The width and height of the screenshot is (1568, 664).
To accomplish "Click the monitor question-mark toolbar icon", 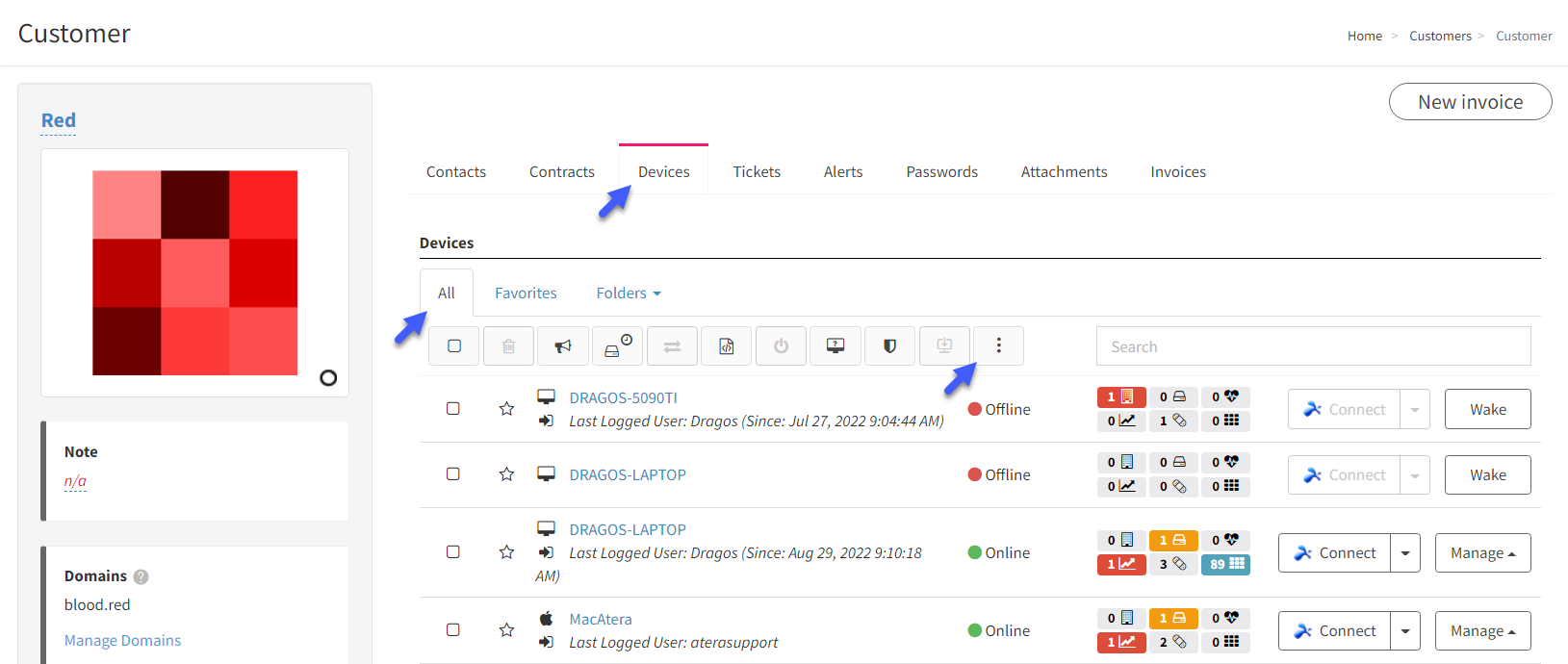I will [x=835, y=346].
